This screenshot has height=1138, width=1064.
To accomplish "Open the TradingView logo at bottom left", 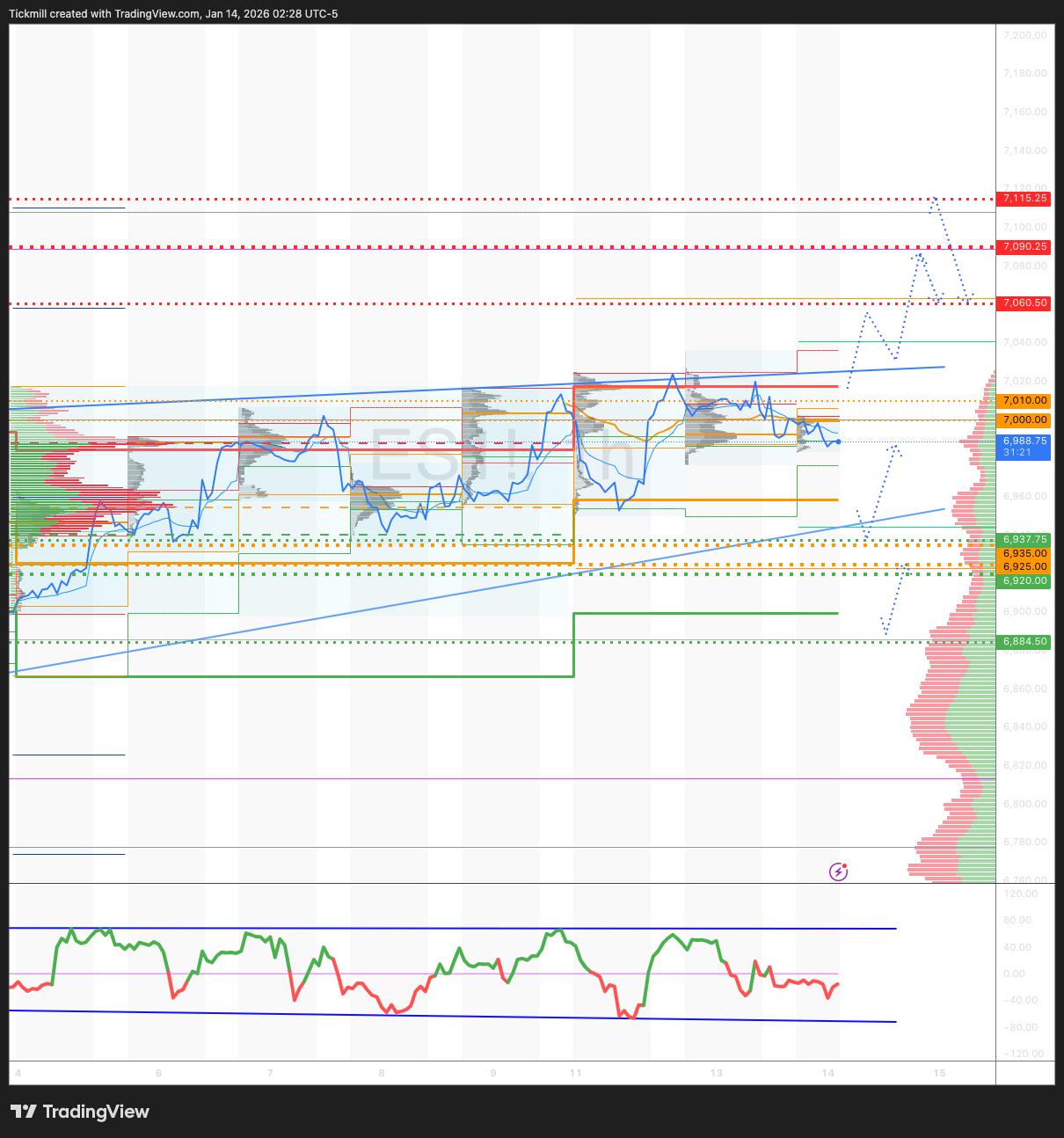I will pos(80,1112).
